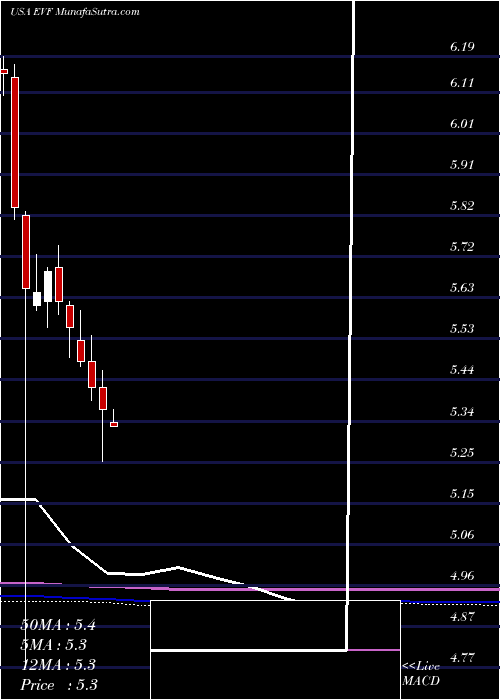
Task: Click the 5.25 price axis label
Action: 462,453
